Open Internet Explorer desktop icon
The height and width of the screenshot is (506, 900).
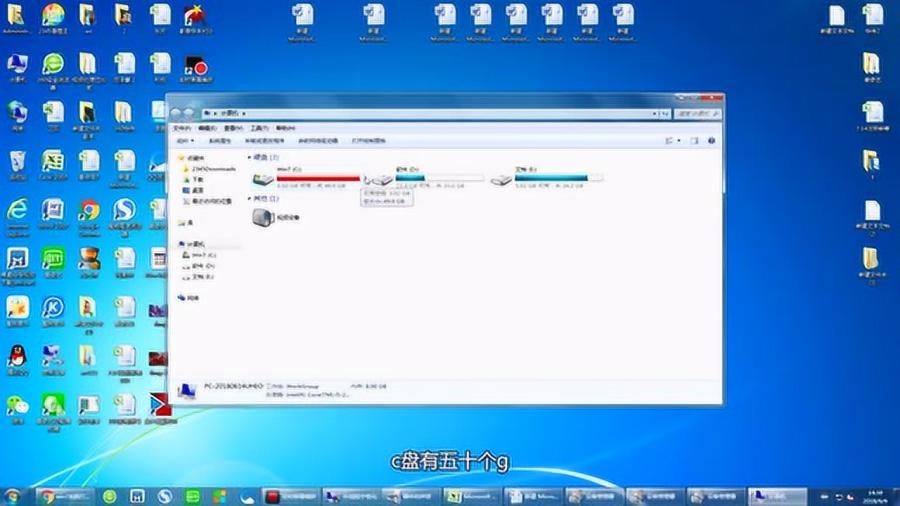(17, 212)
